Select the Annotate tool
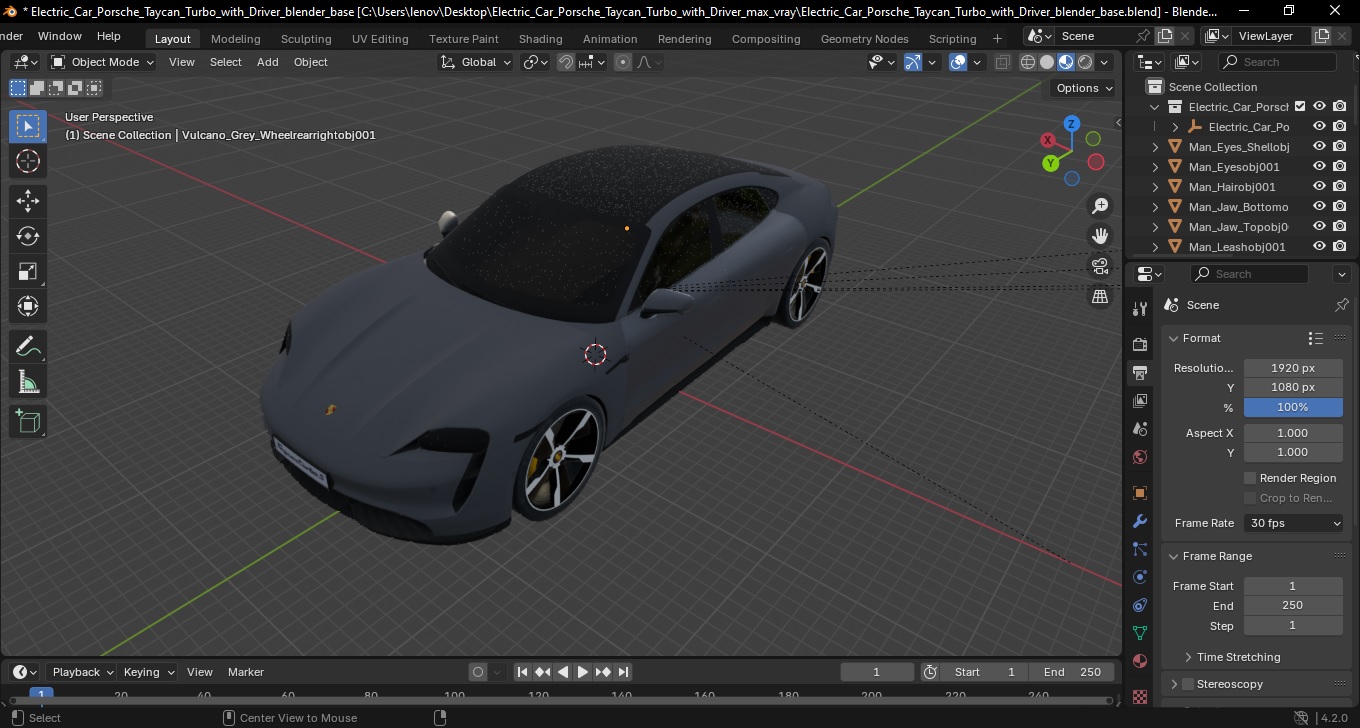The width and height of the screenshot is (1360, 728). click(28, 346)
